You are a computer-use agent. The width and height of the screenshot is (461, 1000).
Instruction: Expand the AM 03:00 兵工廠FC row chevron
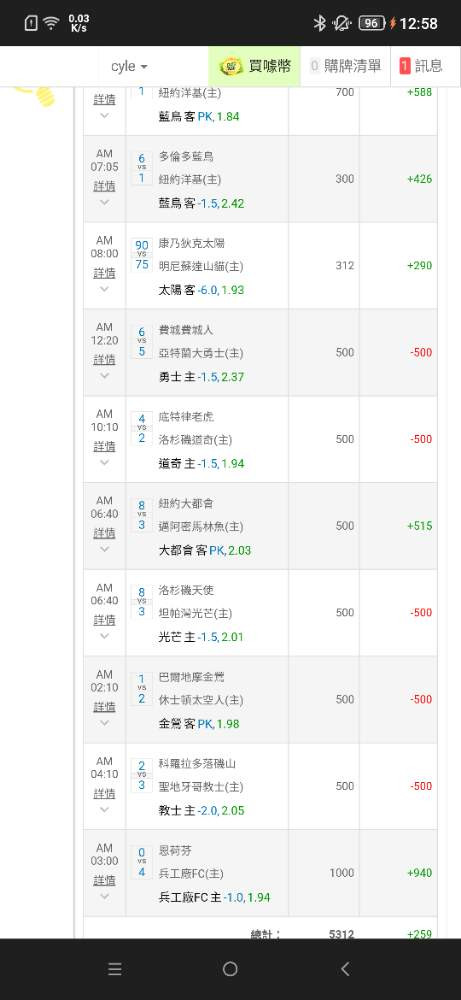(105, 896)
